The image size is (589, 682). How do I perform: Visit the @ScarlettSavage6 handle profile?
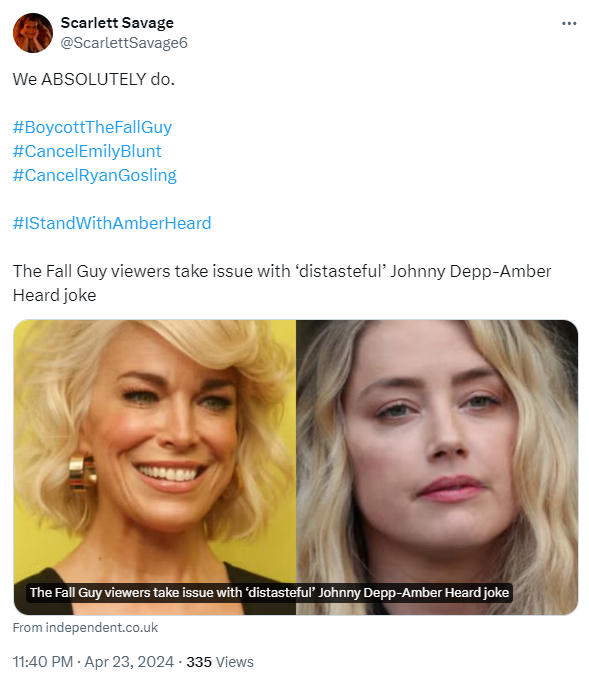click(124, 43)
